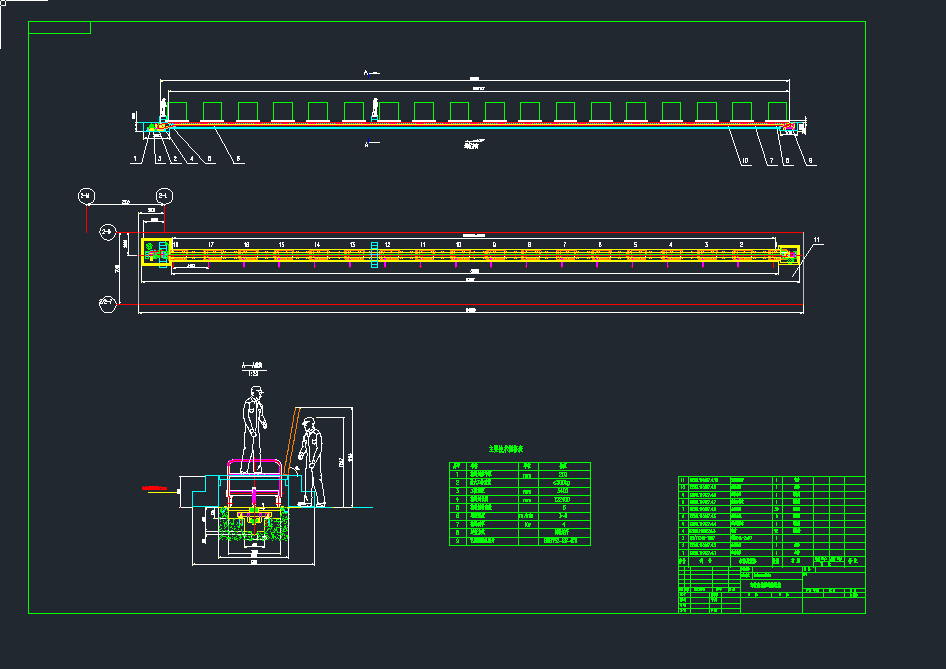Select the cyan section marker in plan view
The height and width of the screenshot is (669, 946).
click(x=375, y=254)
